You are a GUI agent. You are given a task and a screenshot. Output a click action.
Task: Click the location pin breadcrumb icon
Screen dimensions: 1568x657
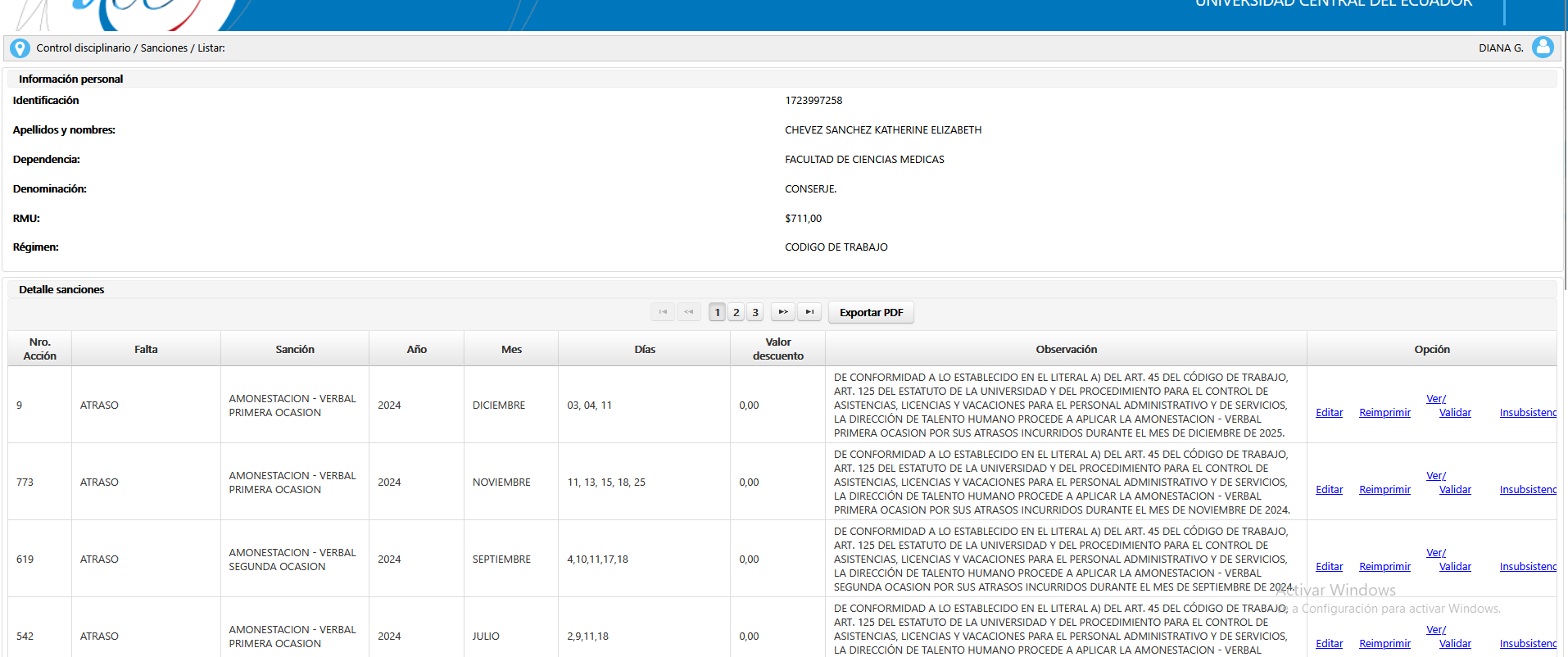20,48
